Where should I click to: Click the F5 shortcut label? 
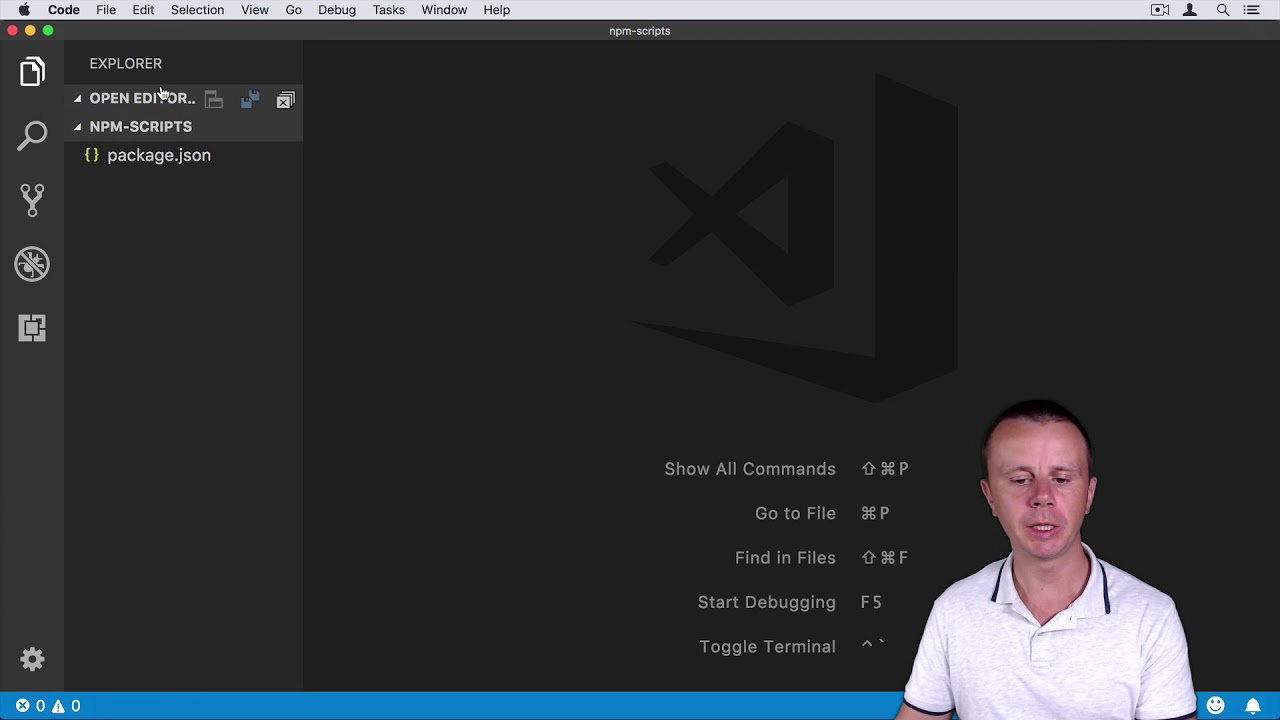click(871, 602)
